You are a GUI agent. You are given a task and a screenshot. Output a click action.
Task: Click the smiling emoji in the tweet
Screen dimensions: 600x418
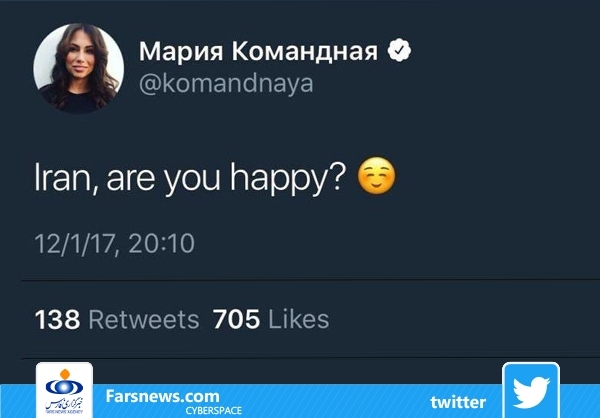375,178
